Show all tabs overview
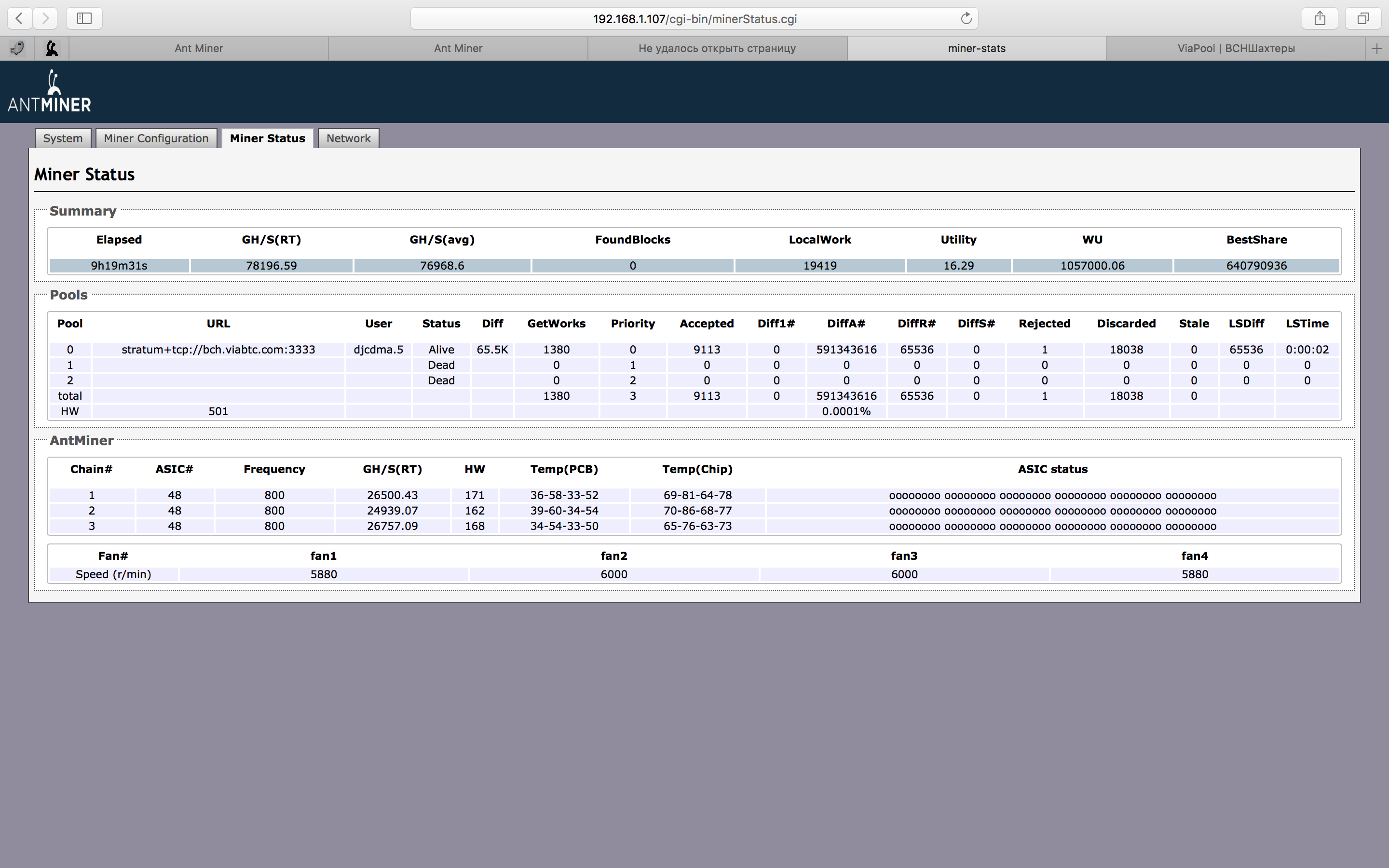 [x=1362, y=18]
